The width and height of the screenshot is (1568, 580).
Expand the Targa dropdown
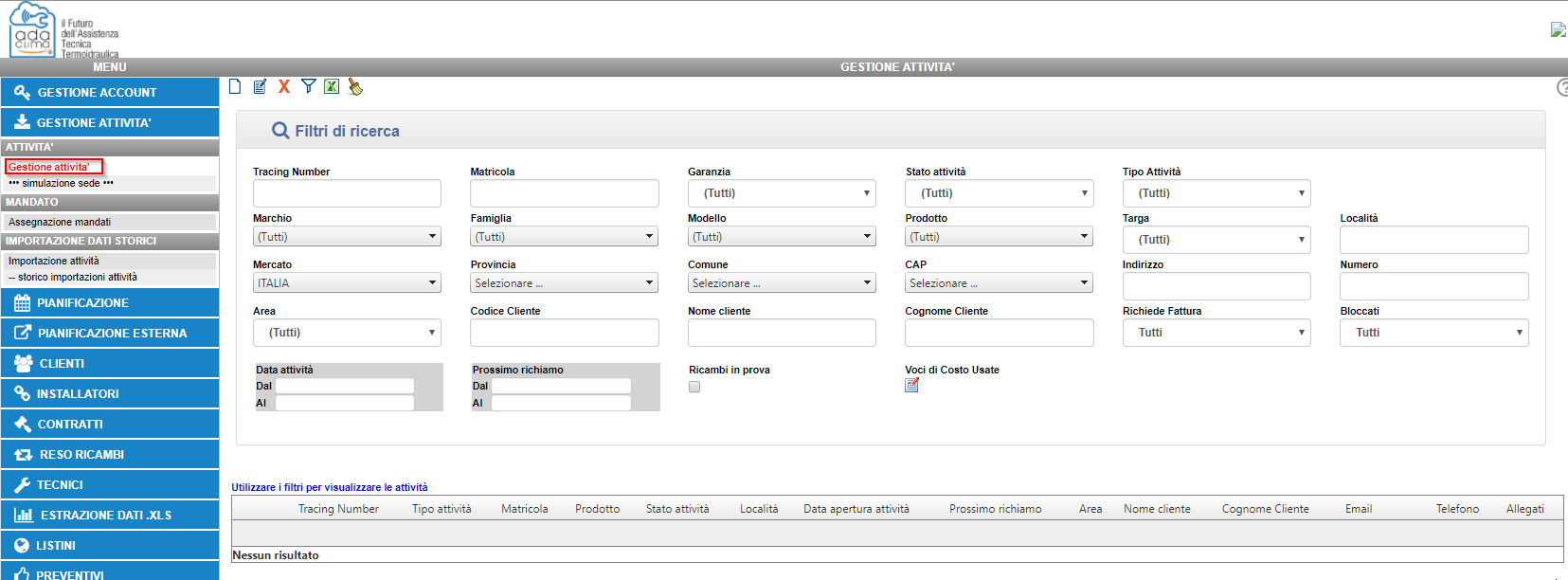tap(1217, 240)
